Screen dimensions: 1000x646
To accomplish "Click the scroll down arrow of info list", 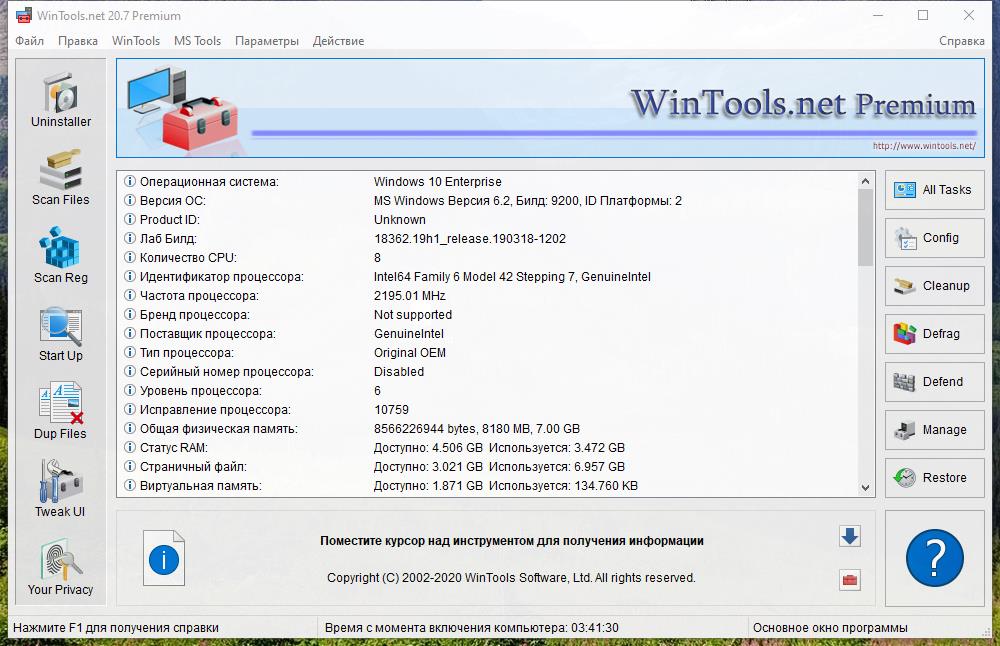I will pos(865,488).
